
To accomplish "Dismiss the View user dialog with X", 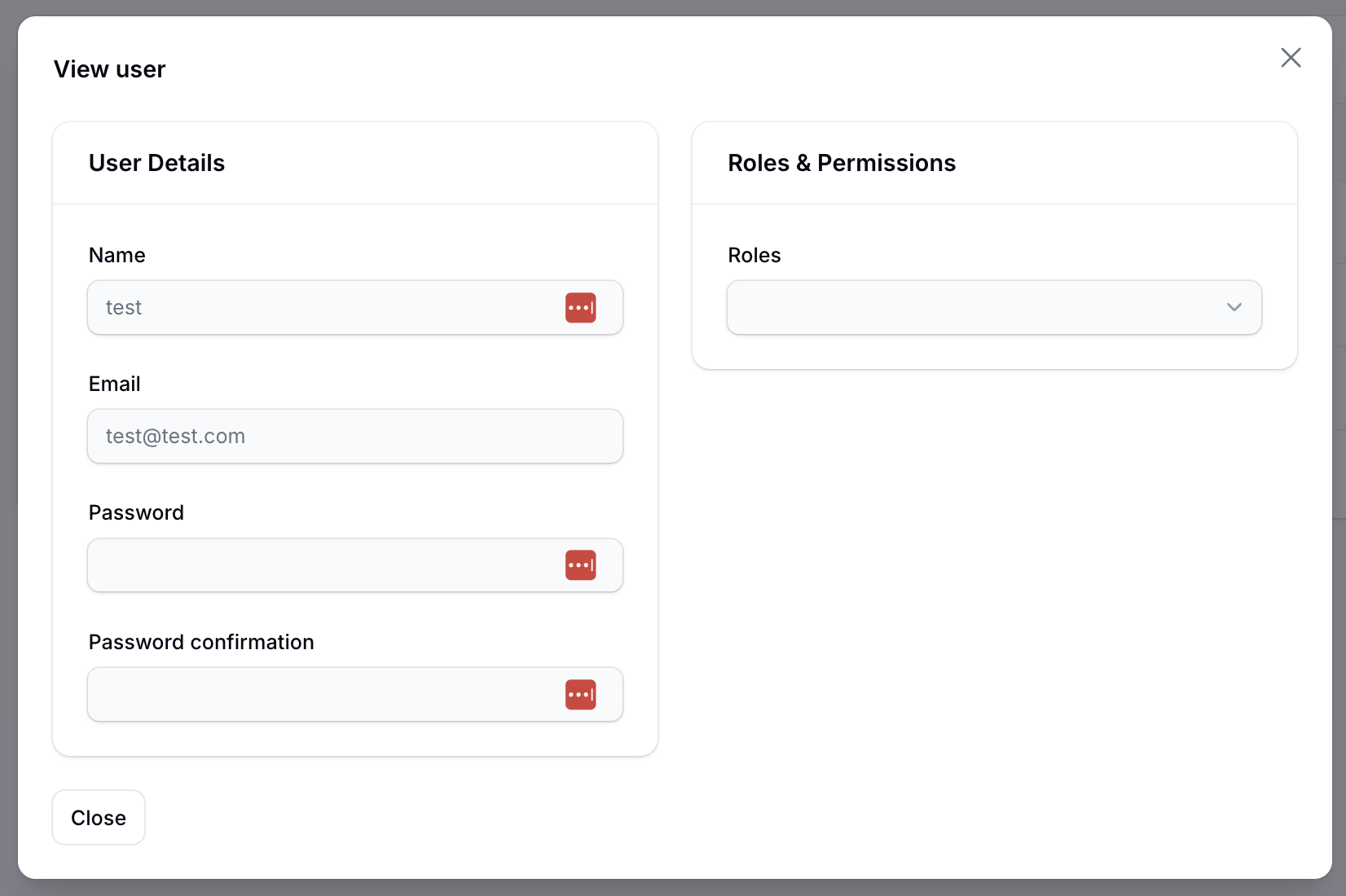I will pos(1291,58).
